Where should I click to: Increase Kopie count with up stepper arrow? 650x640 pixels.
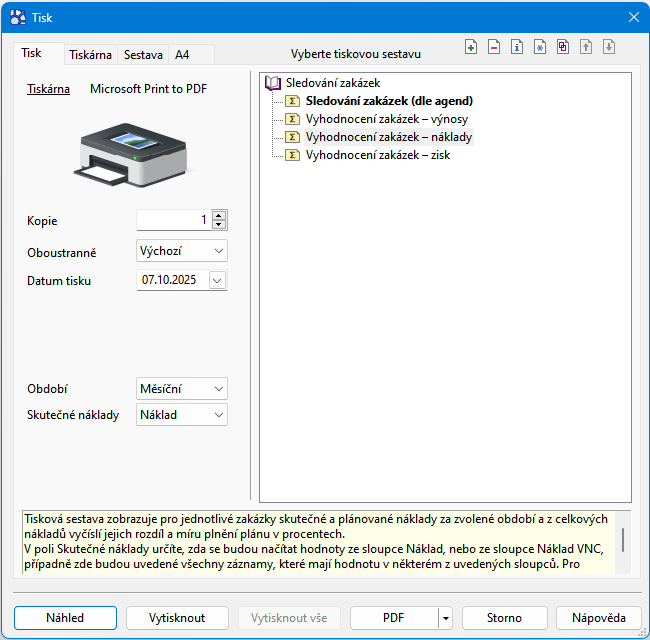pos(219,215)
